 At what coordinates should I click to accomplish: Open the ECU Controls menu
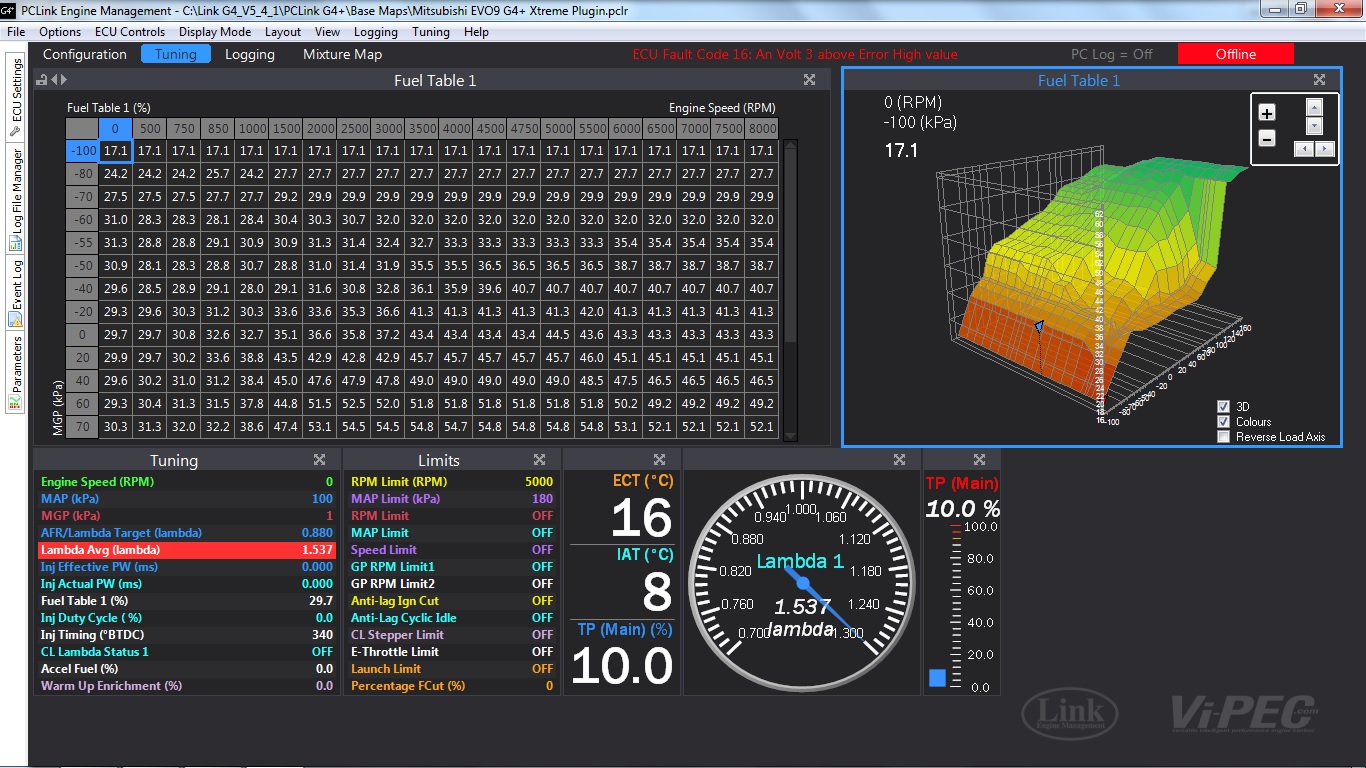[130, 32]
